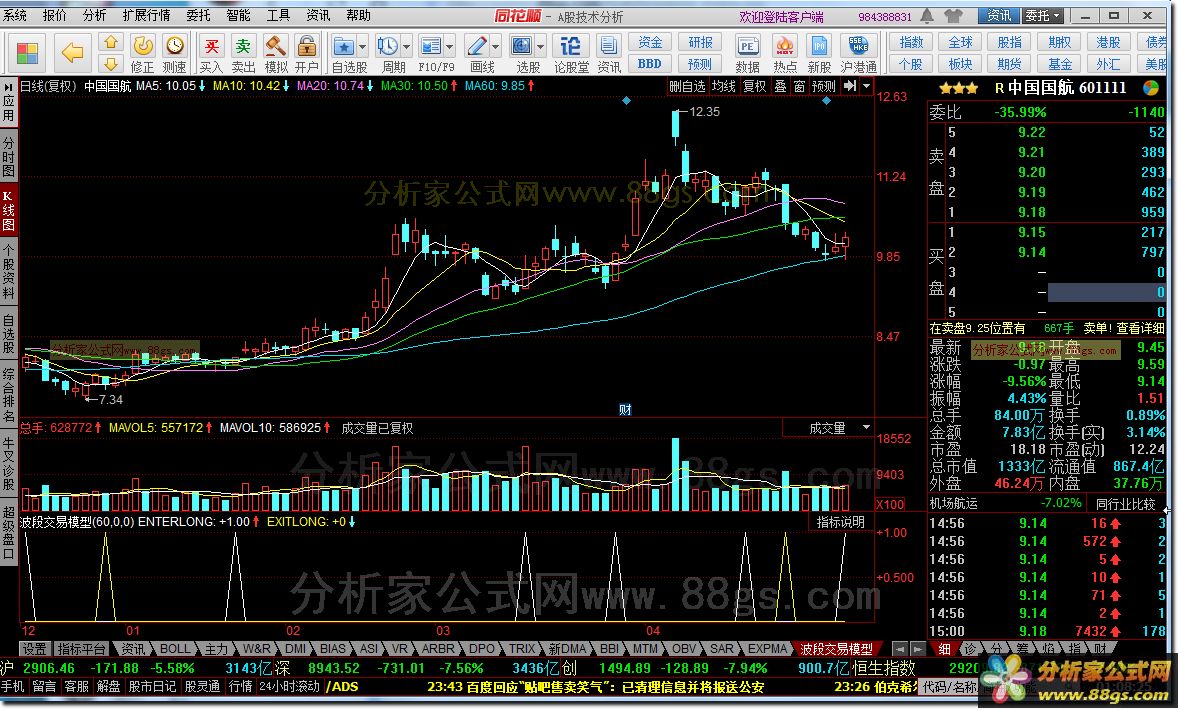Screen dimensions: 1180x710
Task: Open the 沪港通 SSE HKE icon
Action: 858,47
